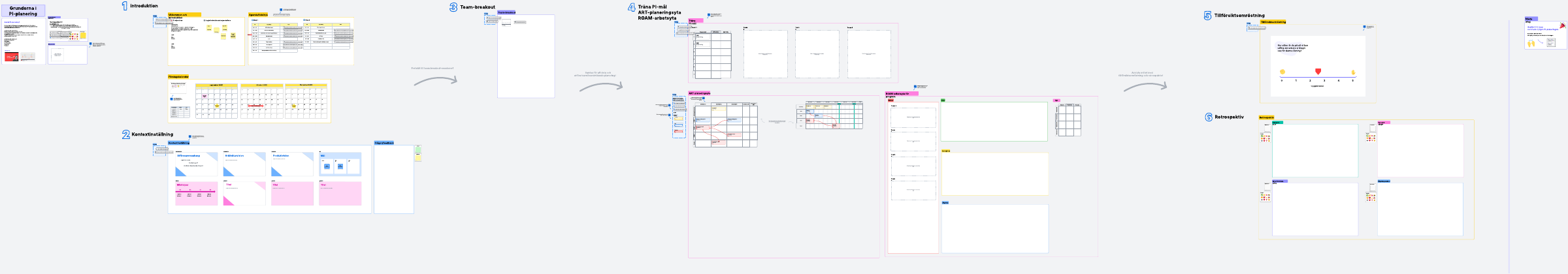
Task: Click the number 6 icon beside Retrospektiv
Action: tap(1209, 117)
